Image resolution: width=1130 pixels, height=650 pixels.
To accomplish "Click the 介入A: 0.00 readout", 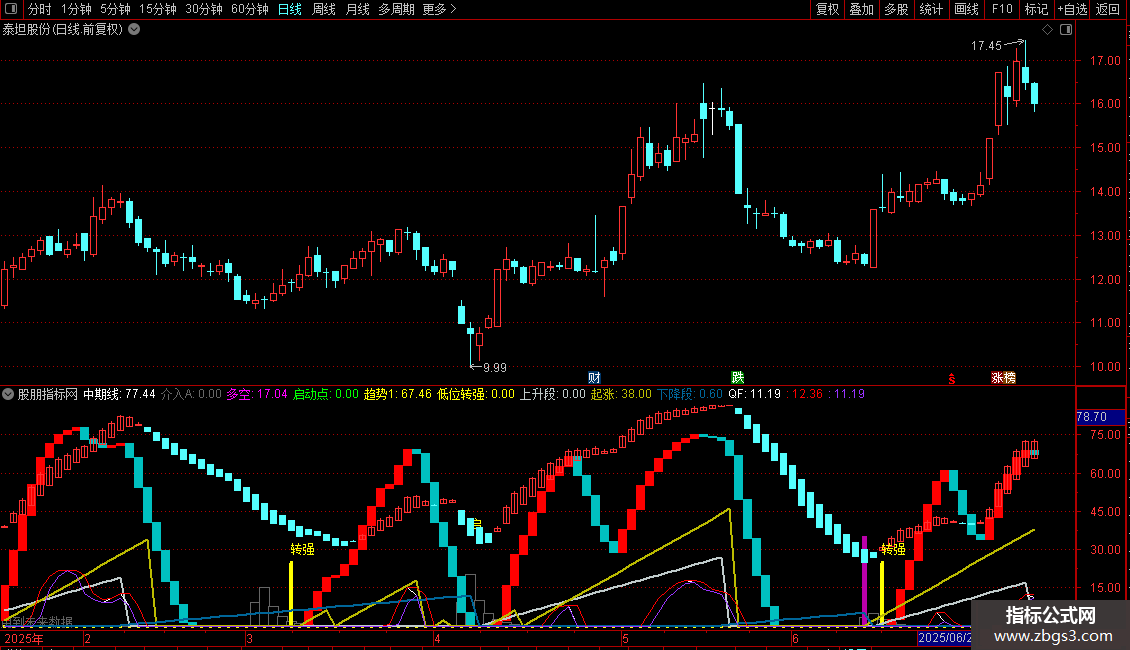I will tap(191, 394).
